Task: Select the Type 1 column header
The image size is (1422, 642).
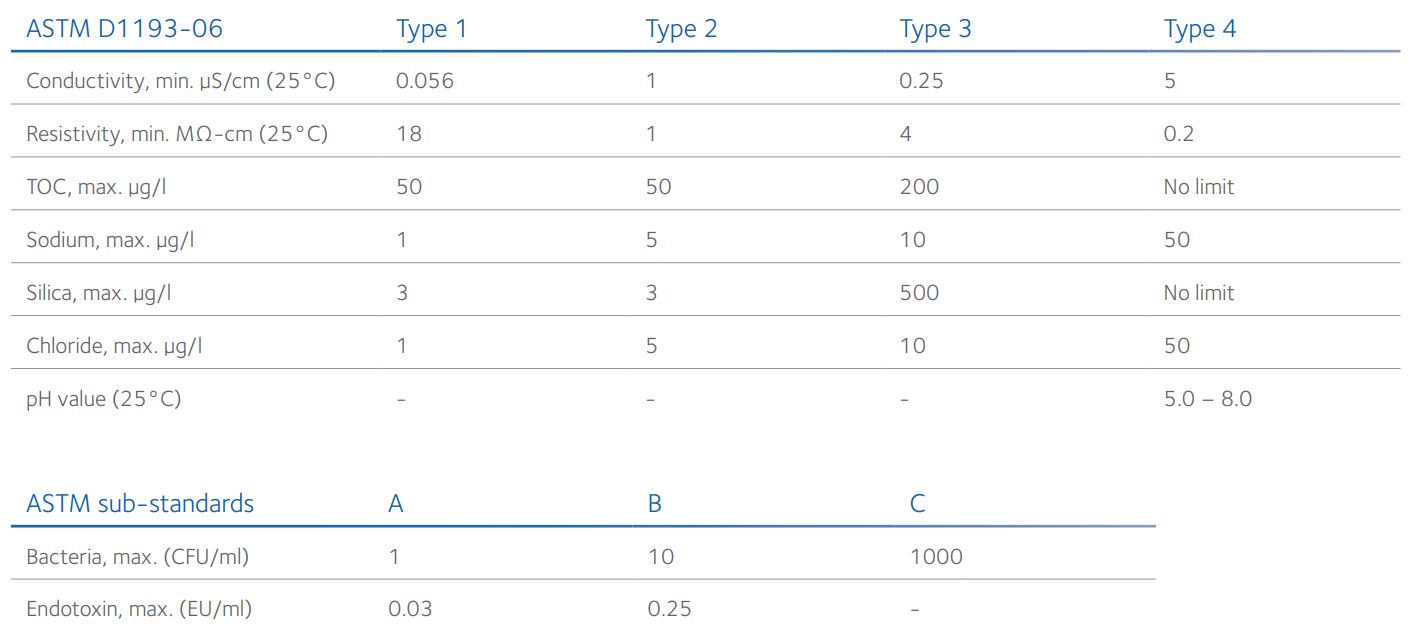Action: point(431,29)
